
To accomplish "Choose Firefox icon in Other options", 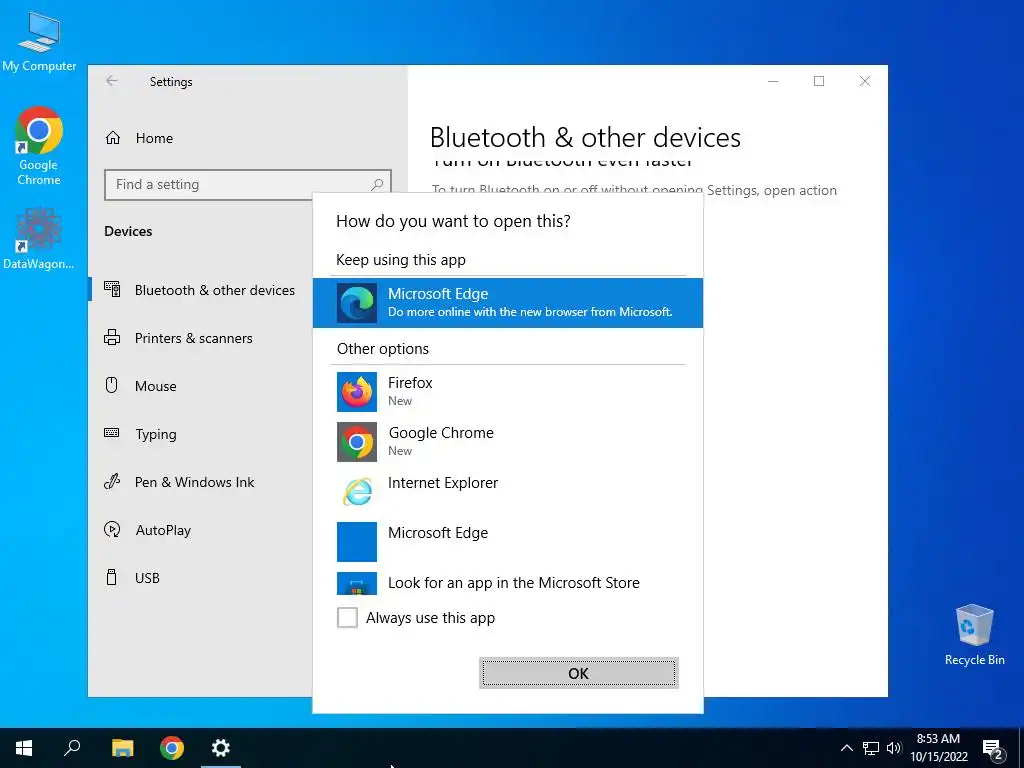I will click(x=357, y=392).
